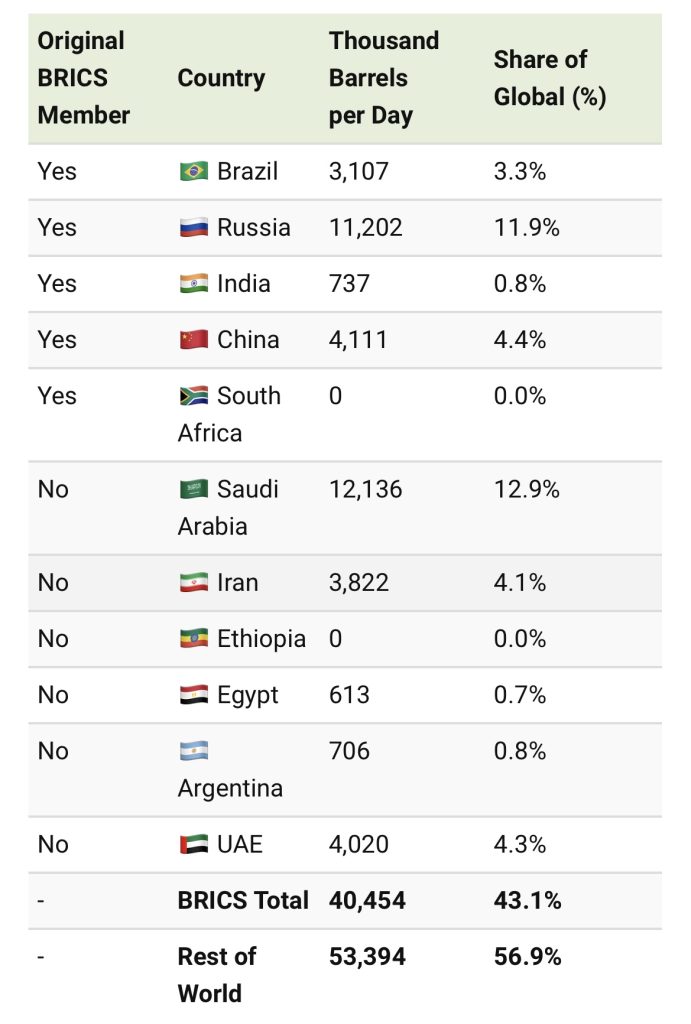691x1024 pixels.
Task: Click the Iran flag icon
Action: tap(193, 583)
